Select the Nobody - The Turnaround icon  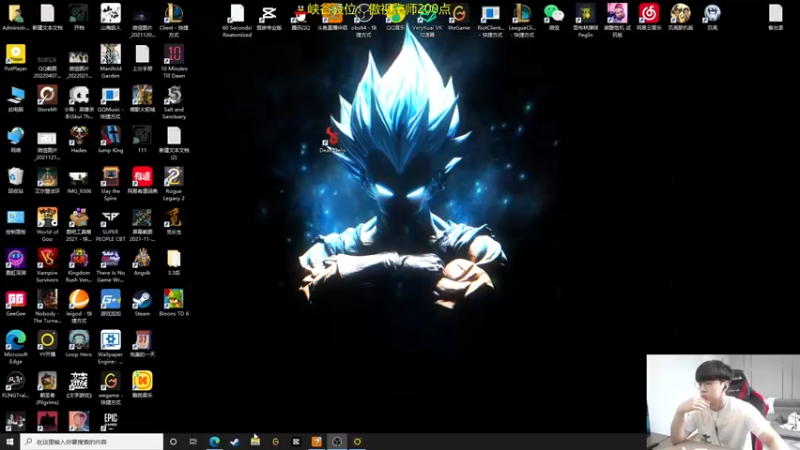click(47, 306)
